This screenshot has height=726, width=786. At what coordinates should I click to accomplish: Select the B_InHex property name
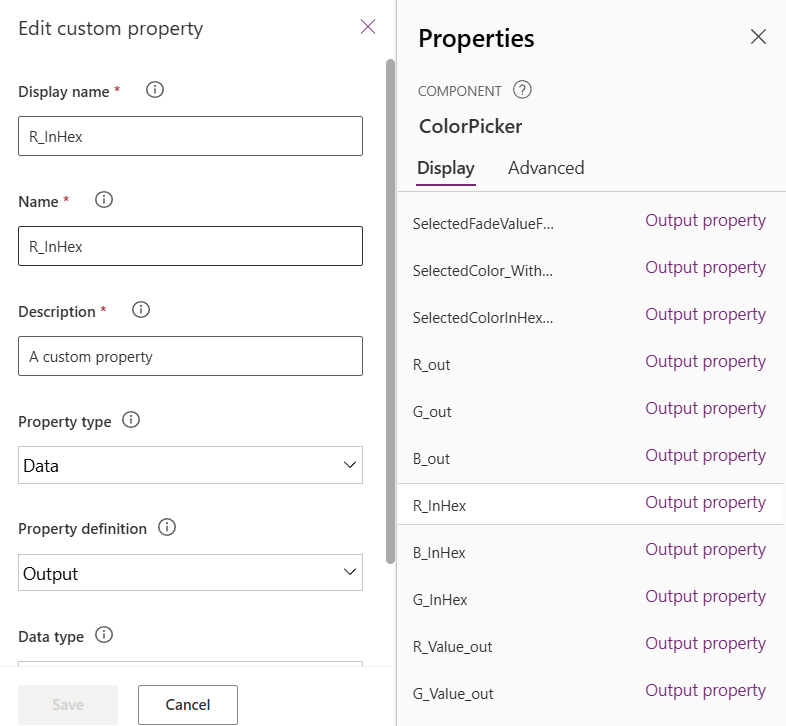[439, 553]
